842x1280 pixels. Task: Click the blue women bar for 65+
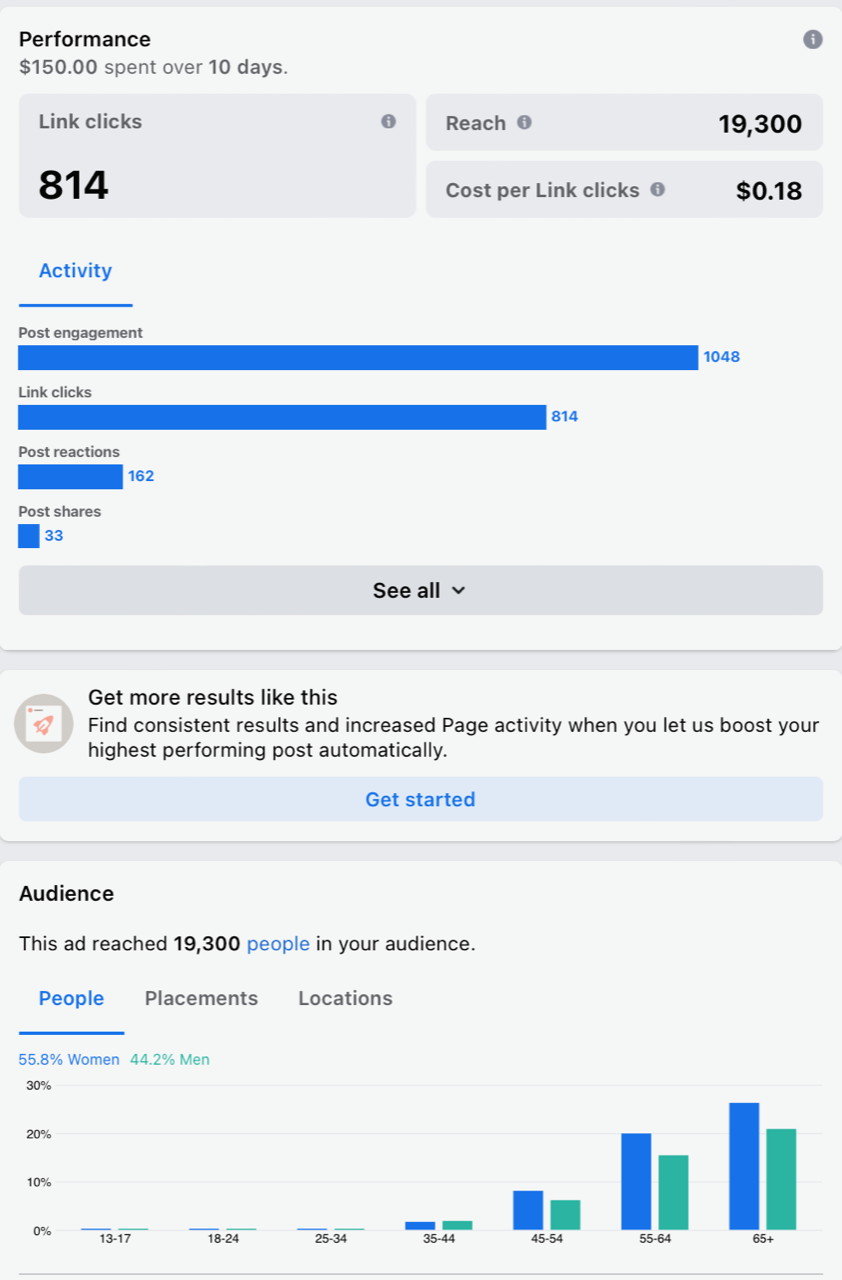pyautogui.click(x=744, y=1166)
